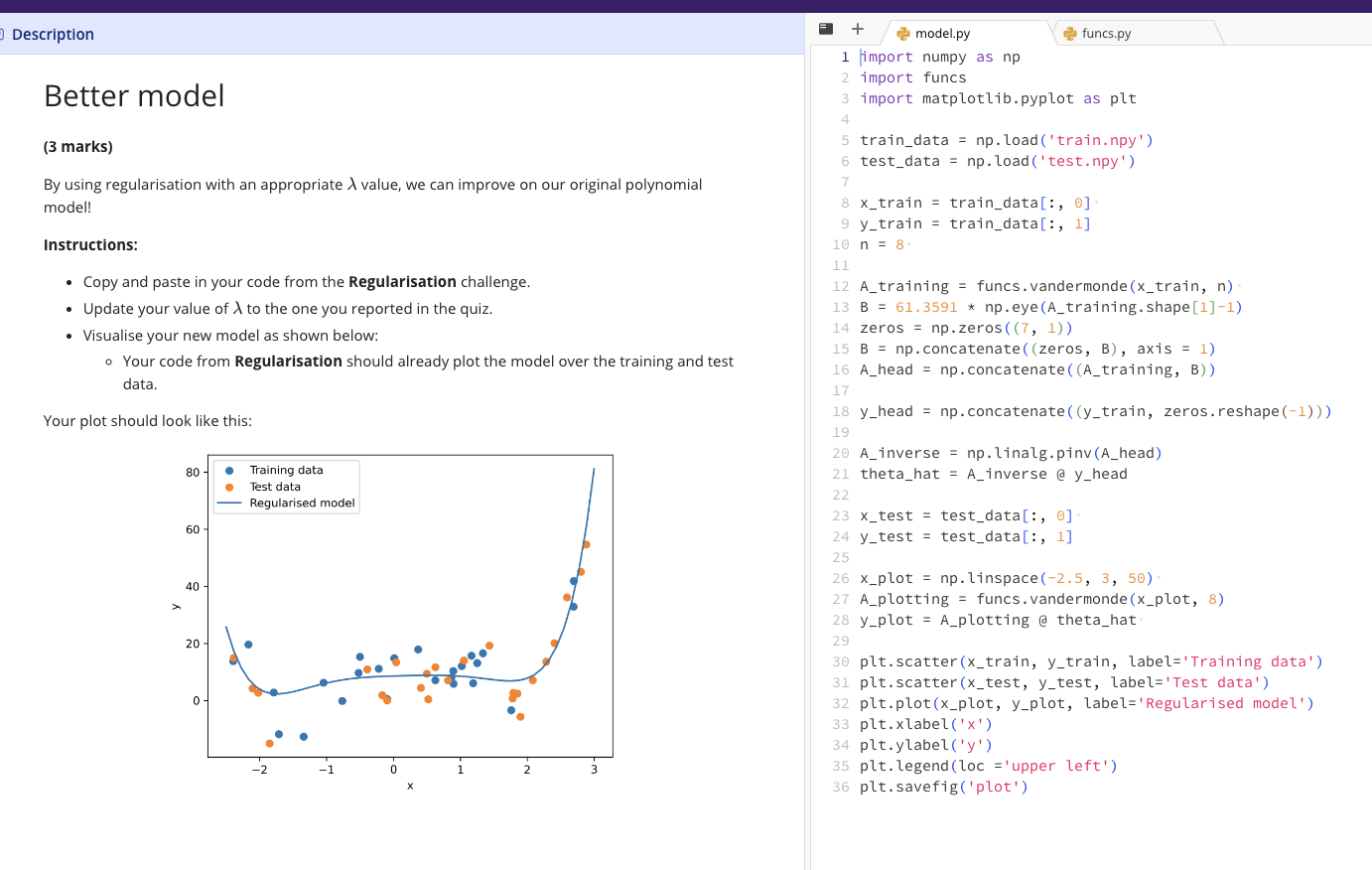This screenshot has width=1372, height=870.
Task: Click the Python icon on funcs.py tab
Action: click(1070, 33)
